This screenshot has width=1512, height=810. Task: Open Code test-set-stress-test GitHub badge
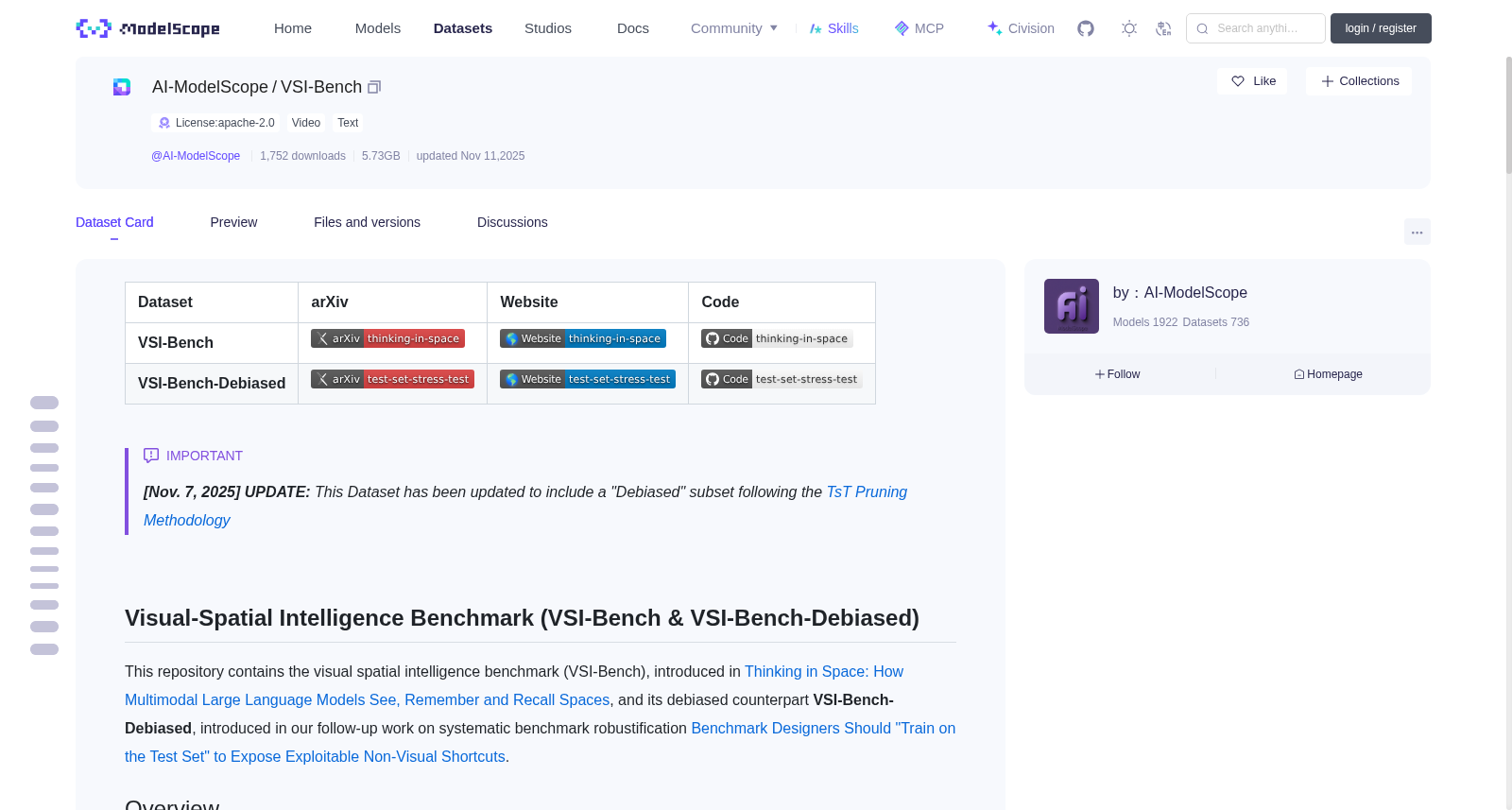coord(782,379)
